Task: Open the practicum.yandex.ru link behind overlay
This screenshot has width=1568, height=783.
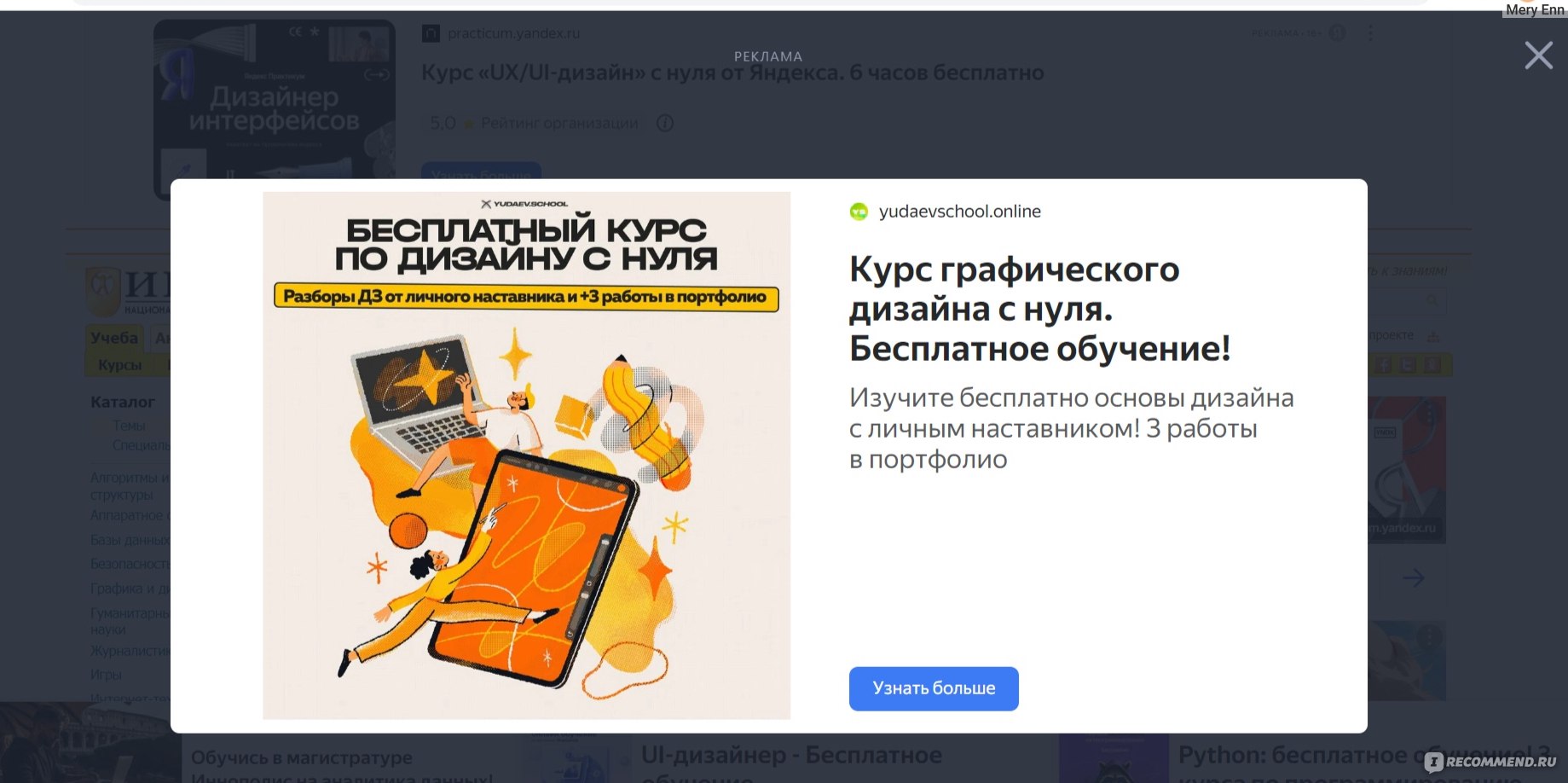Action: (x=513, y=33)
